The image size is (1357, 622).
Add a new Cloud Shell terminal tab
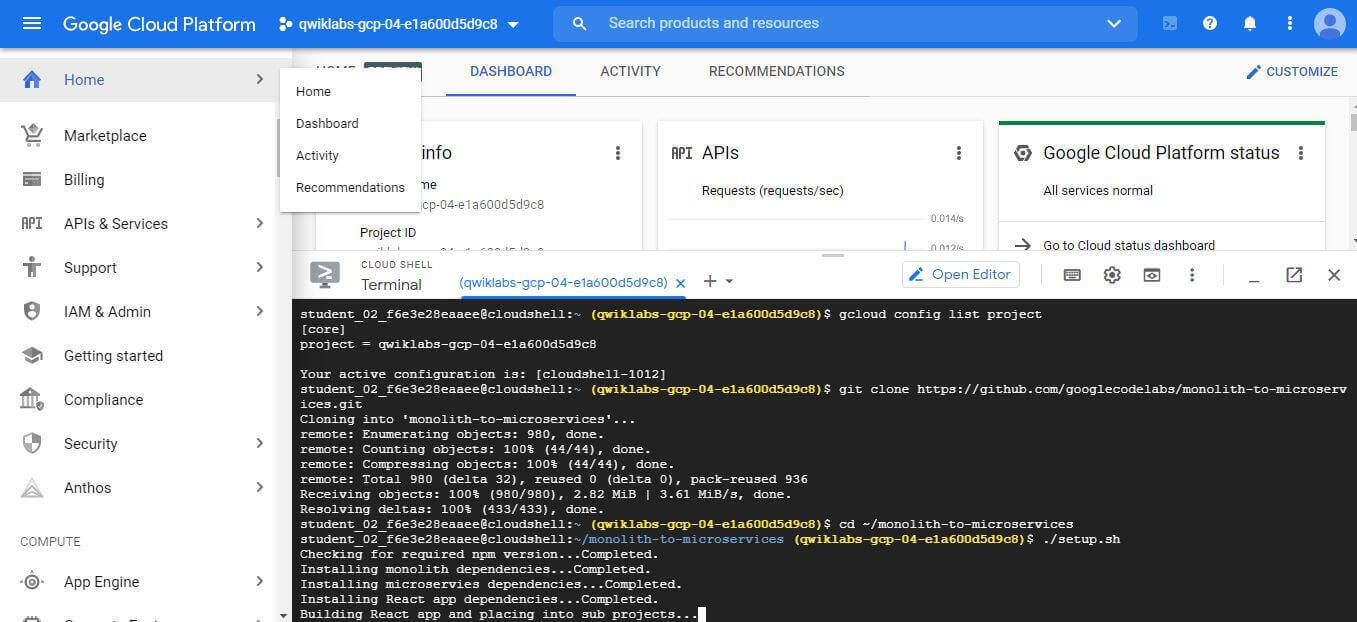click(710, 281)
